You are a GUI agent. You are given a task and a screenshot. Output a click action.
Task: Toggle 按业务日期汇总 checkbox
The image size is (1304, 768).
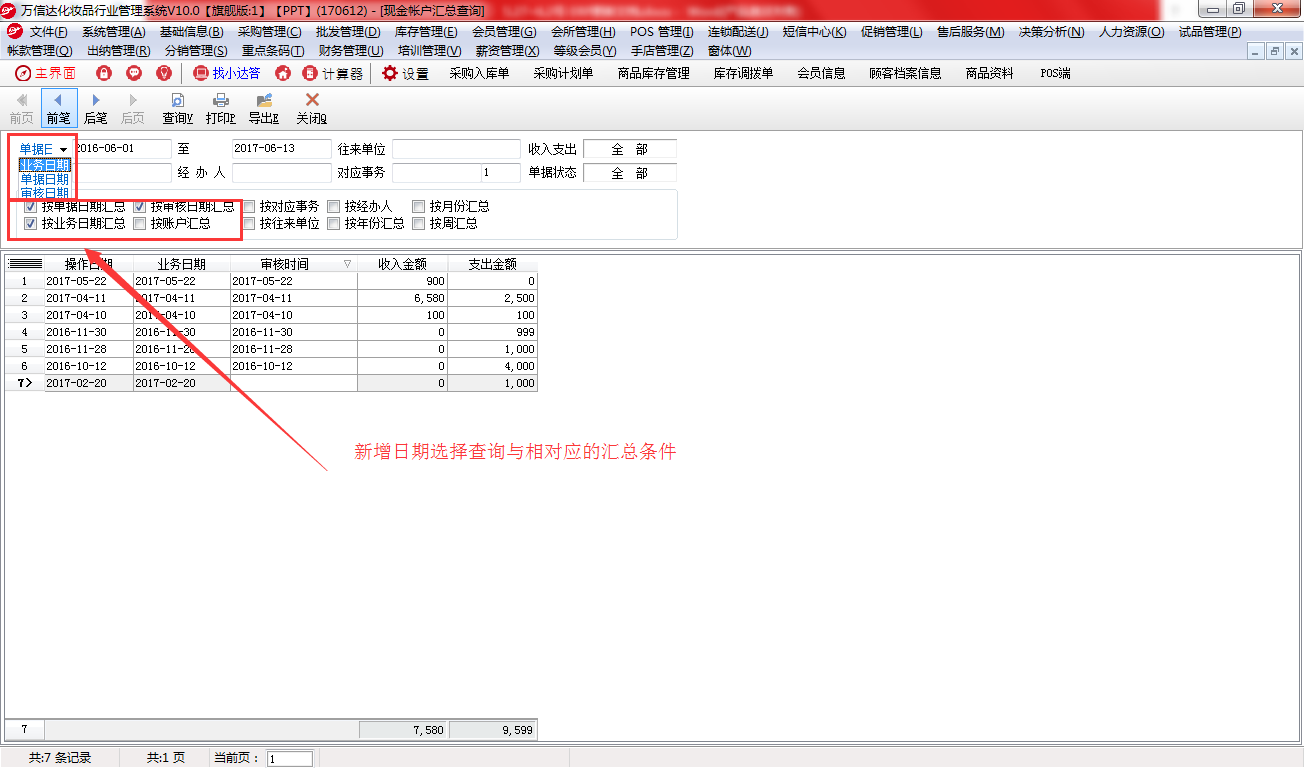point(31,224)
